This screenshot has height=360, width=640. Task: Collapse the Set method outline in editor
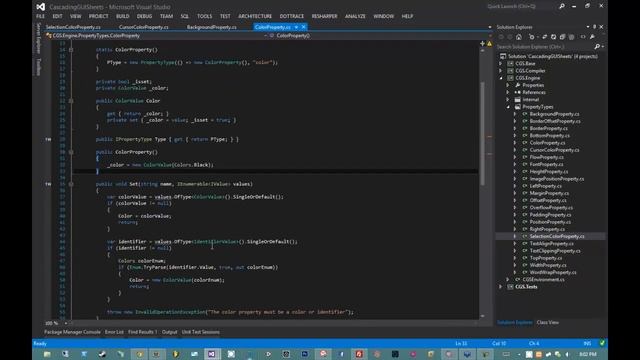(71, 184)
